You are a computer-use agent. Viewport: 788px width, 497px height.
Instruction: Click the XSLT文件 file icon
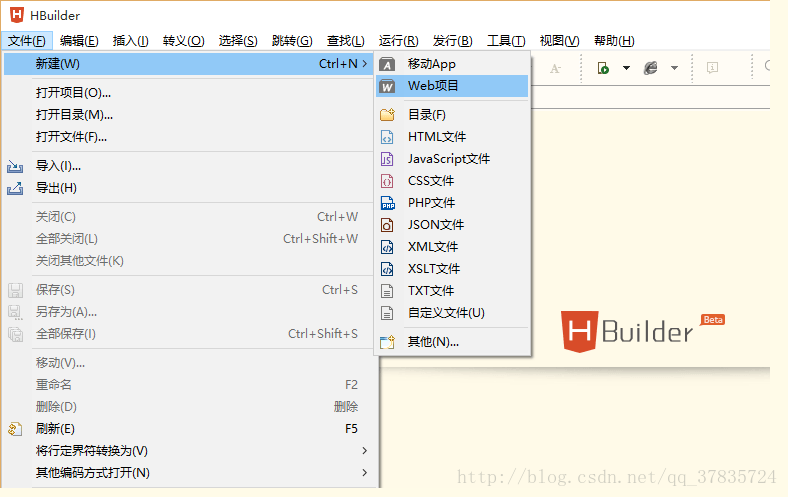point(387,269)
